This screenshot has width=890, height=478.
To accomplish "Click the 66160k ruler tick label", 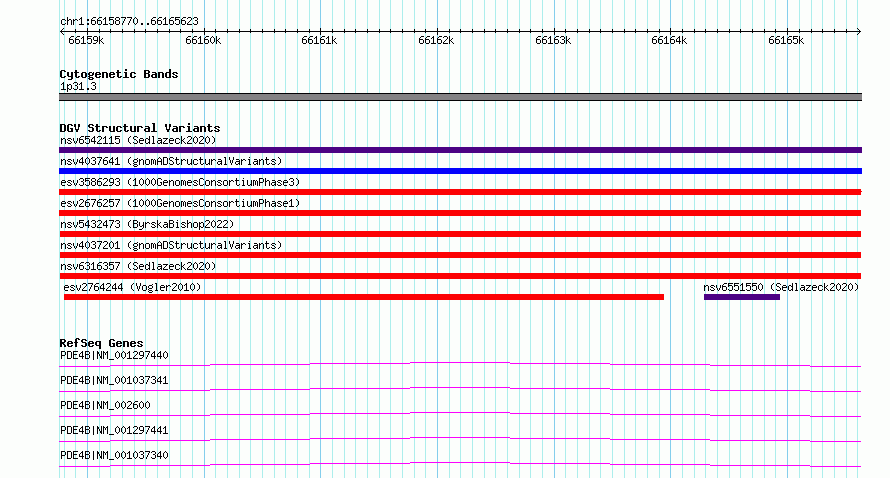I will (x=203, y=40).
